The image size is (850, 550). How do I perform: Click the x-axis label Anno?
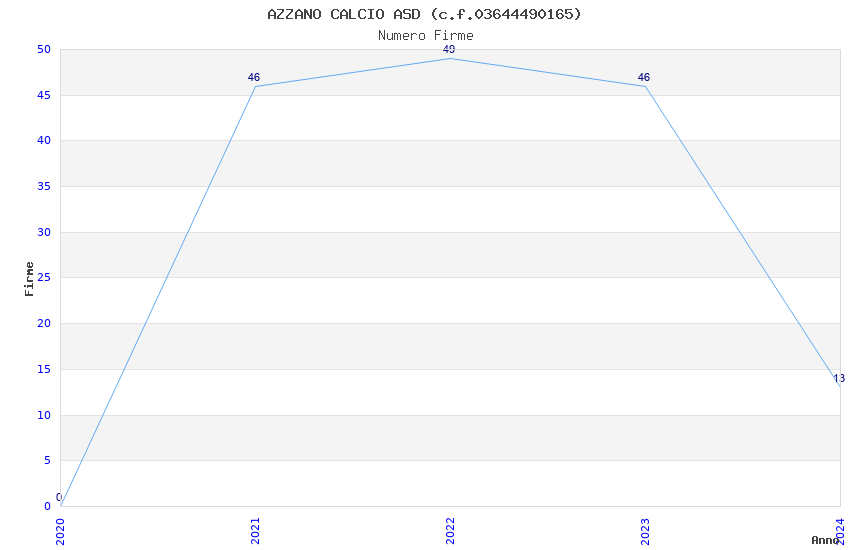pyautogui.click(x=825, y=540)
